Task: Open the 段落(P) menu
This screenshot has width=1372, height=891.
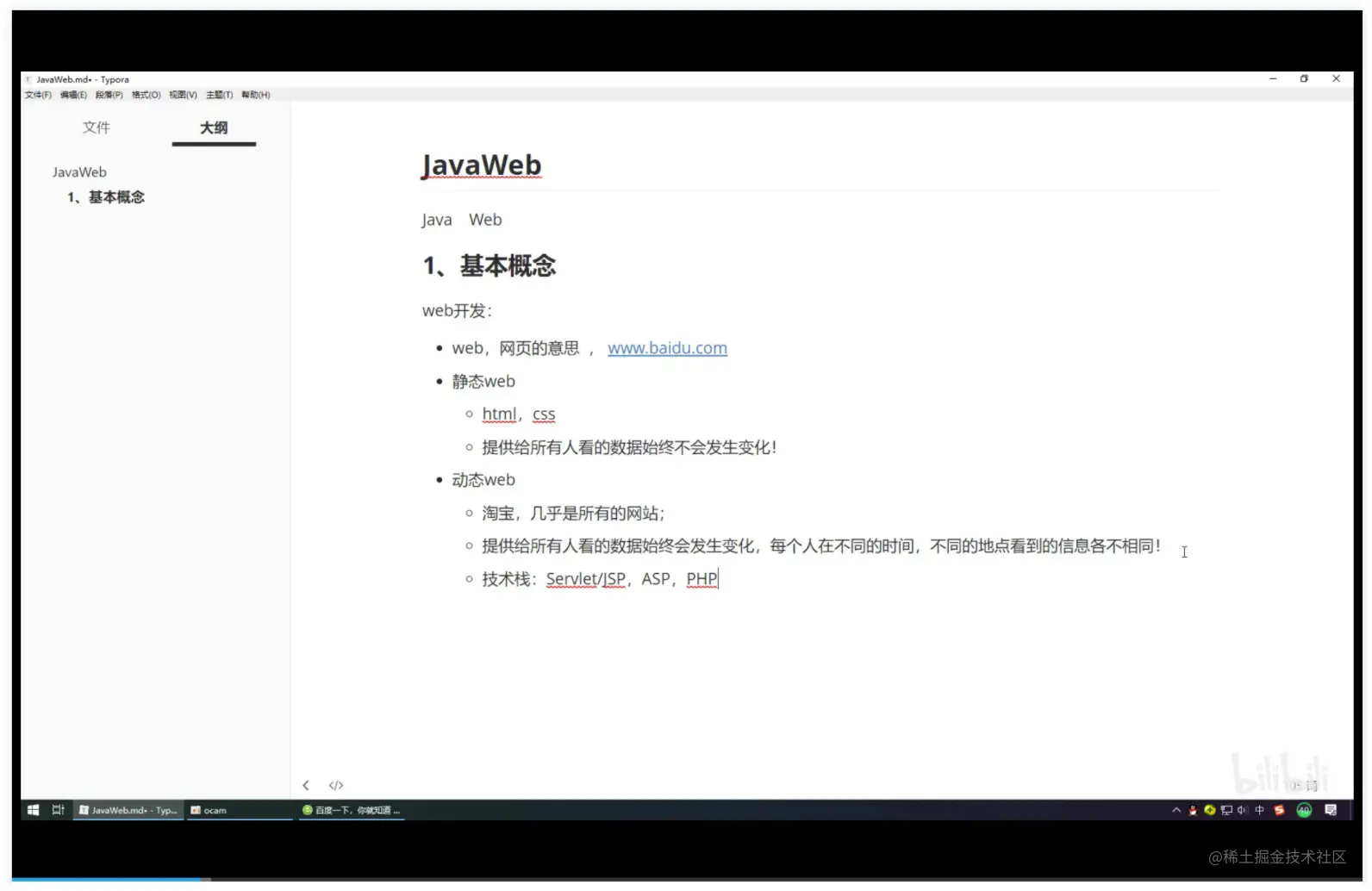Action: 109,95
